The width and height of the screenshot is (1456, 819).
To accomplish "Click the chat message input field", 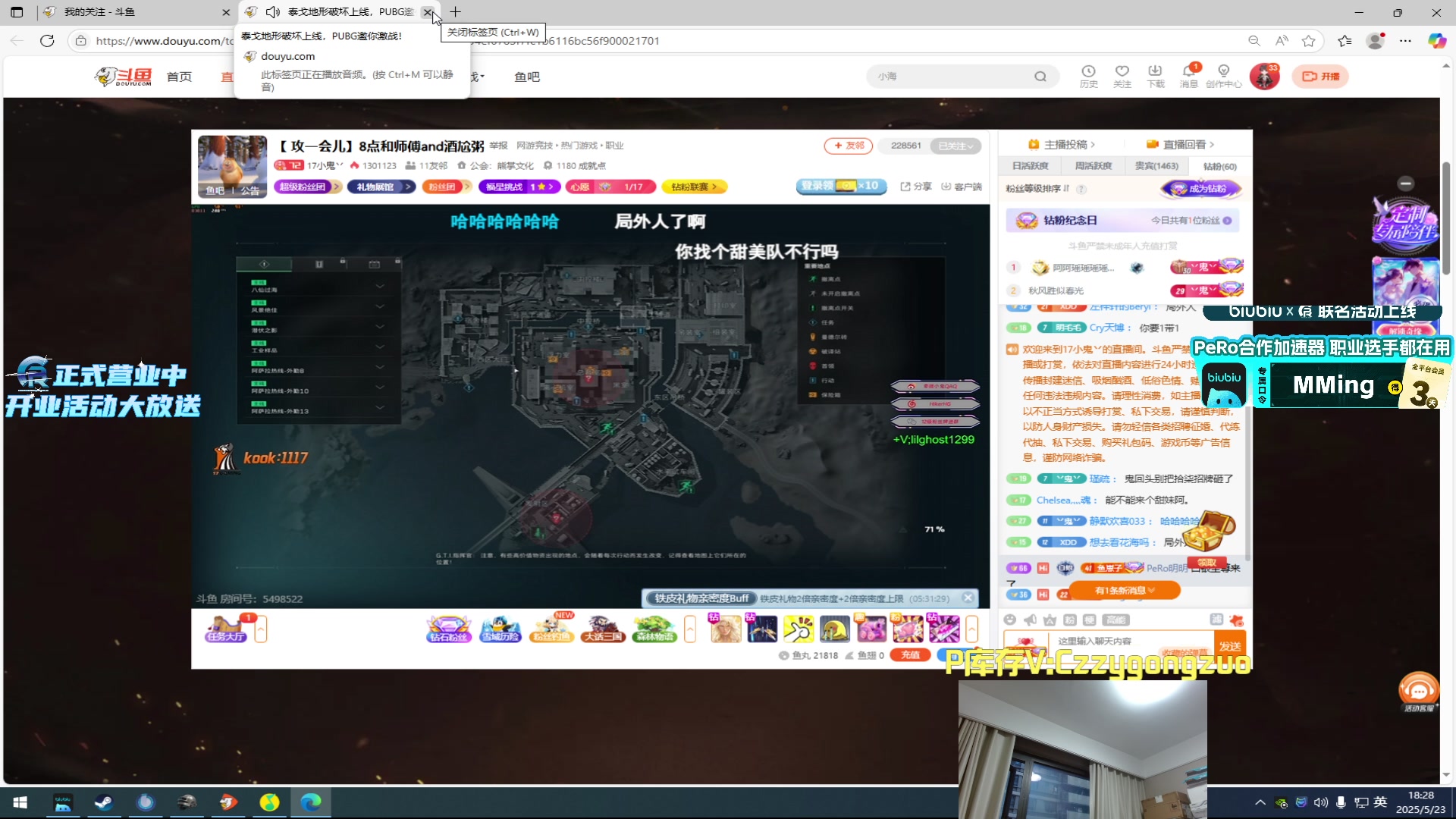I will (x=1109, y=642).
